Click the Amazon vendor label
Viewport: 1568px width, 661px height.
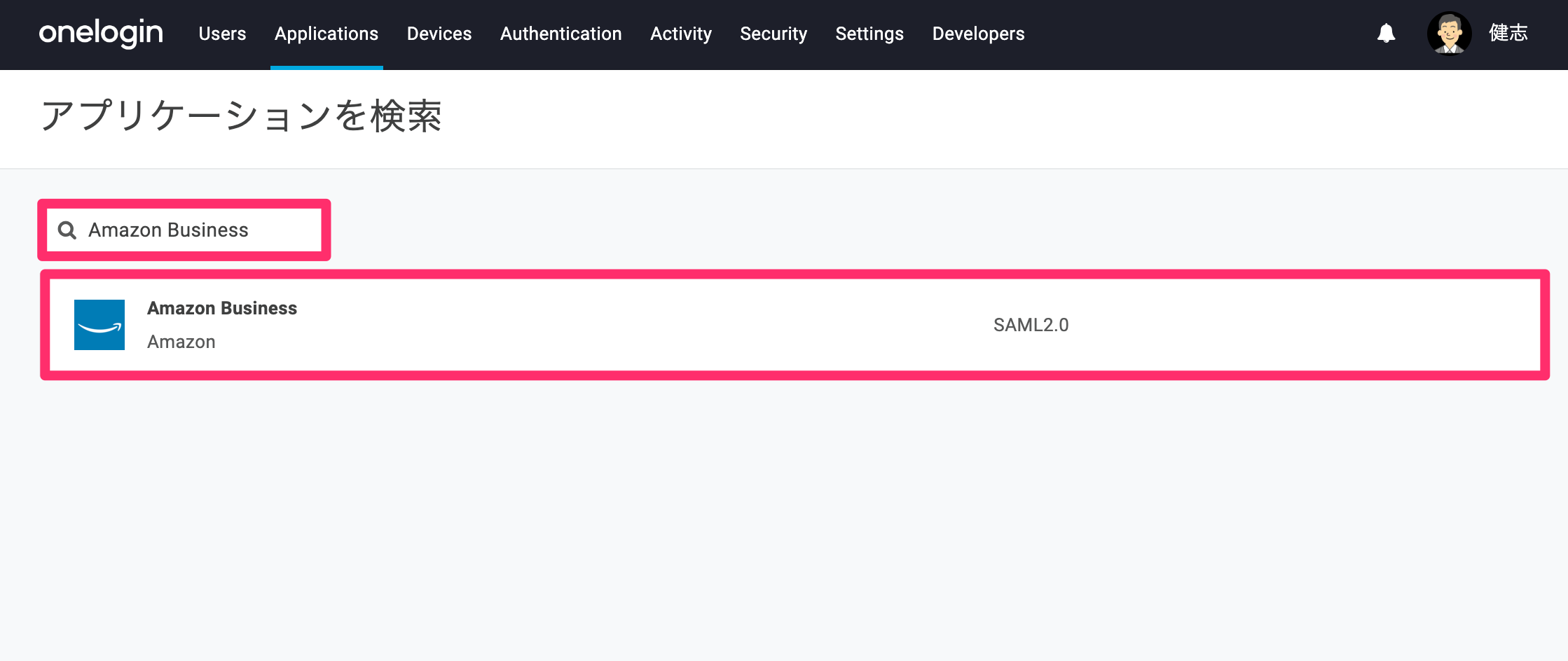click(181, 342)
